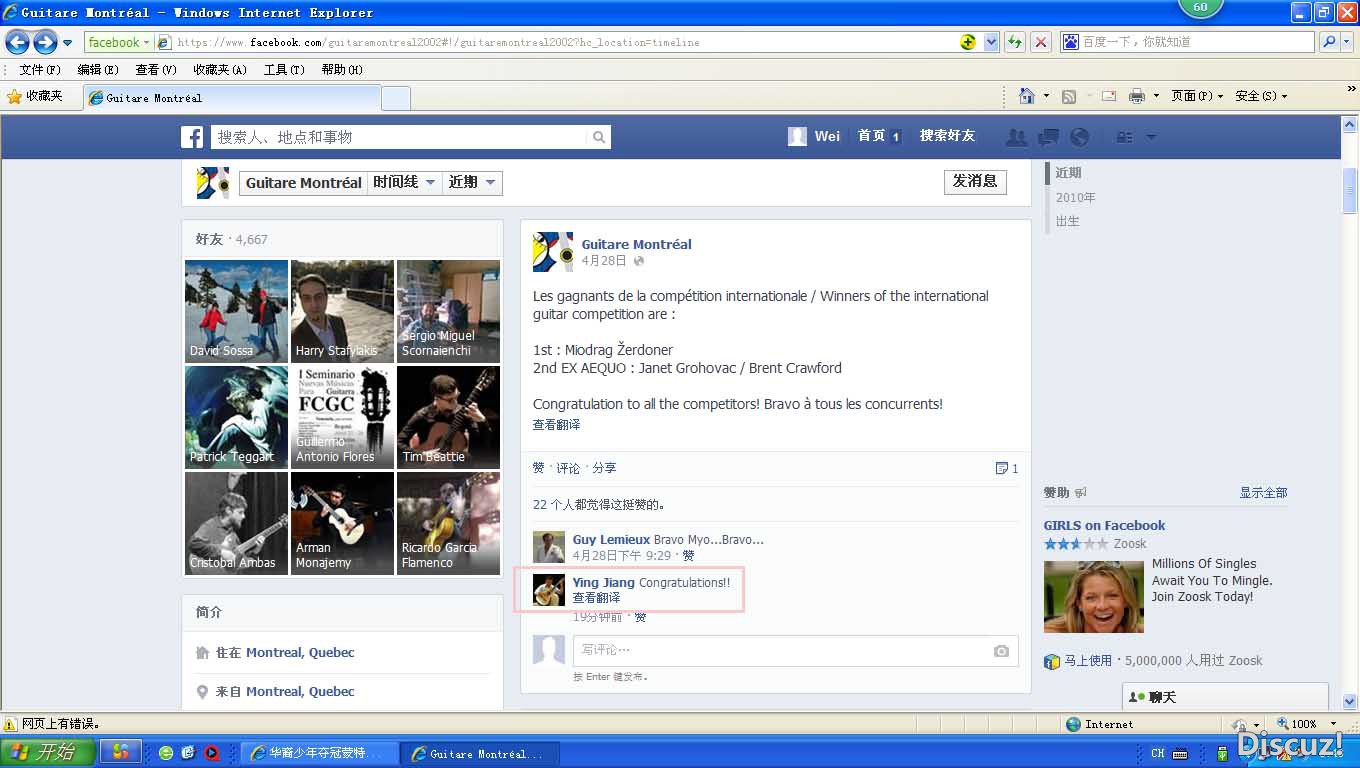Click the 发消息 send message button
This screenshot has height=768, width=1360.
pyautogui.click(x=975, y=181)
